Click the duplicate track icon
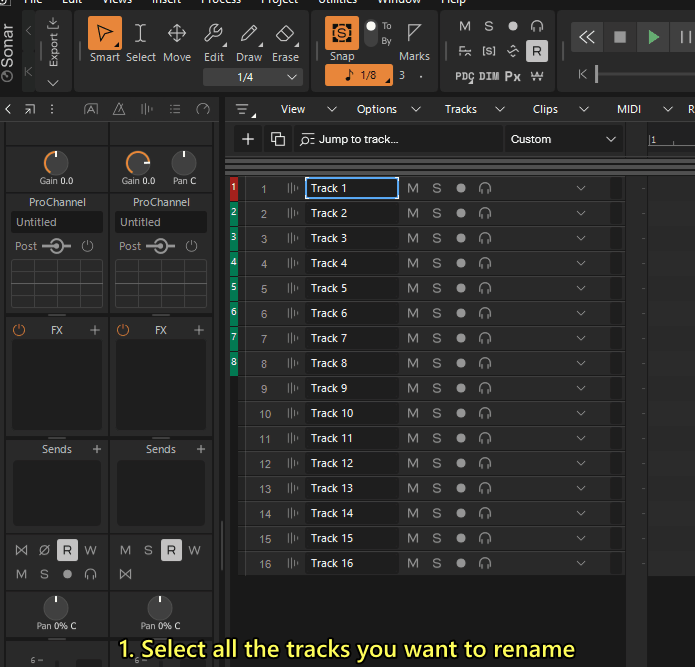Screen dimensions: 695x667 pos(277,139)
